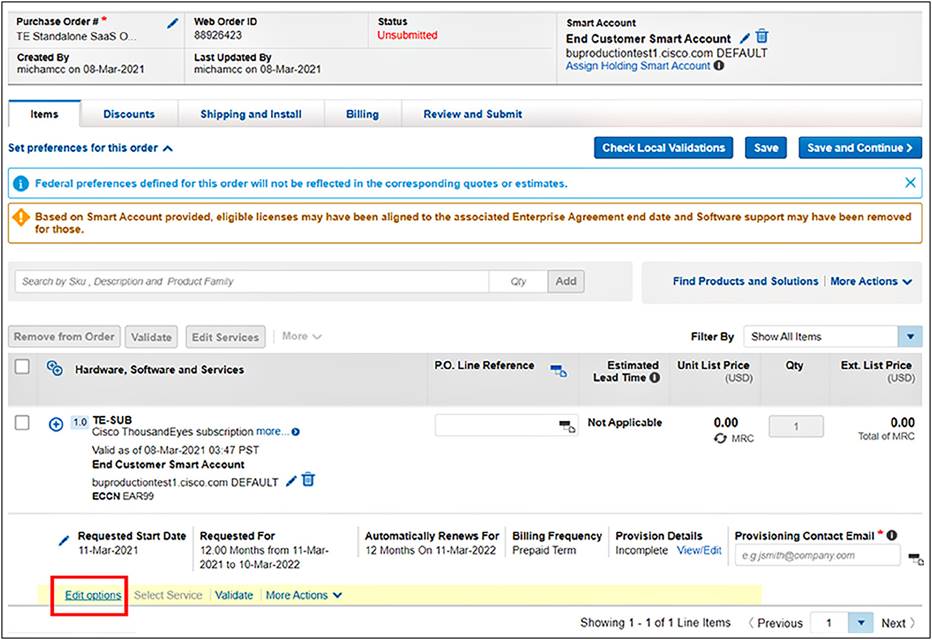The image size is (932, 640).
Task: Focus the Qty field beside Add
Action: click(x=518, y=281)
